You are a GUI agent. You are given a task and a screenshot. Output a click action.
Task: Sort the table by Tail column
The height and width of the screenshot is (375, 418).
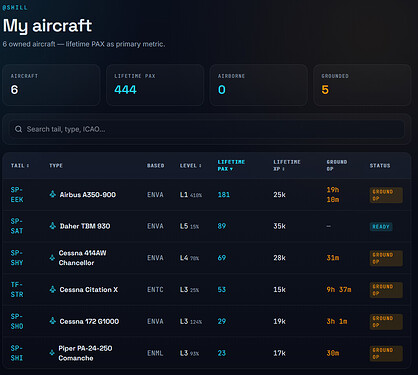(20, 166)
